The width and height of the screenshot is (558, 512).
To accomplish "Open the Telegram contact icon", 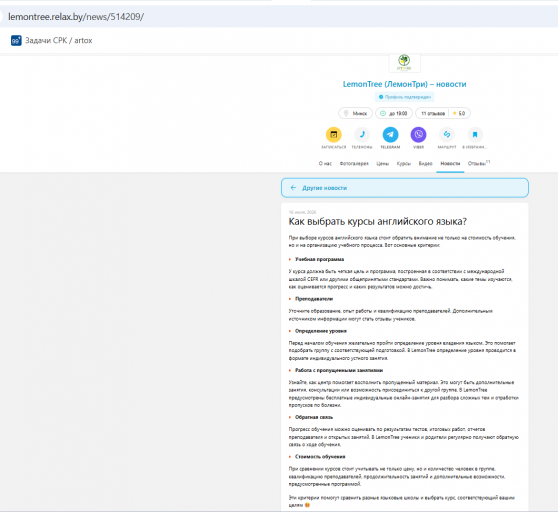I will 390,134.
